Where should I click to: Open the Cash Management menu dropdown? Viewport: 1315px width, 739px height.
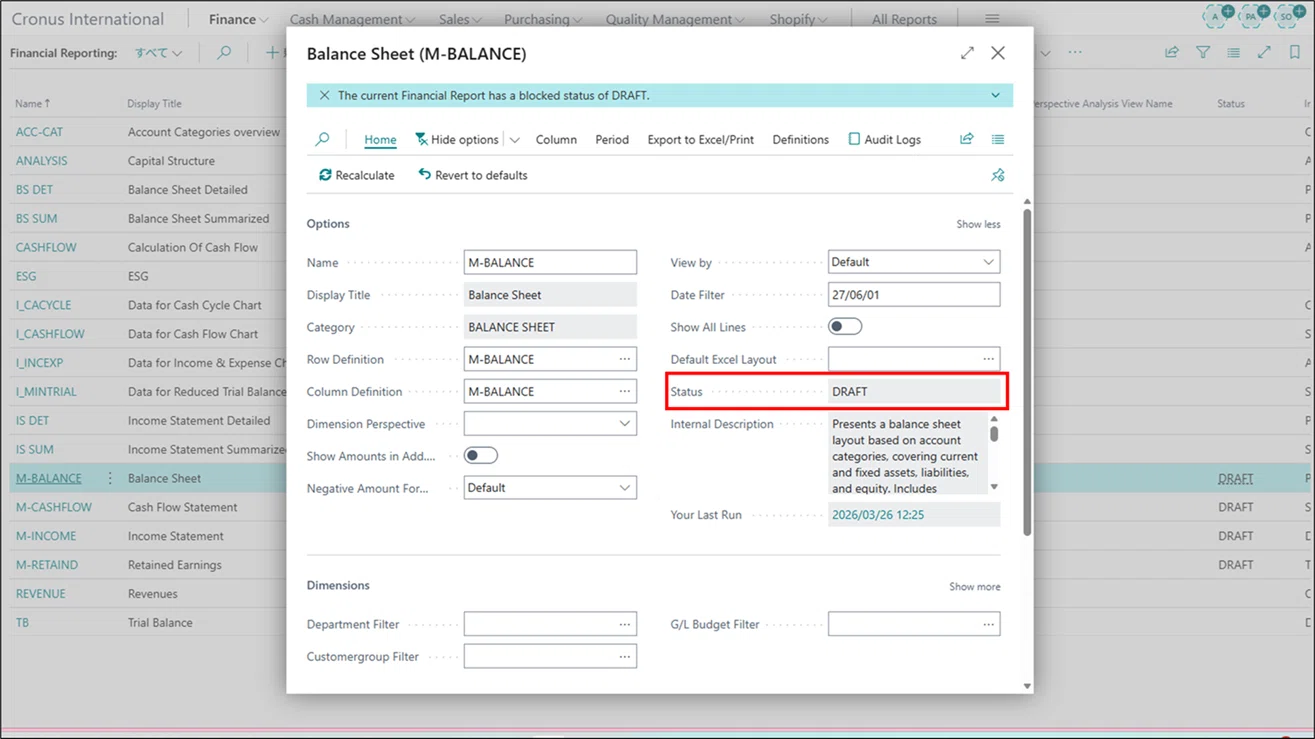(x=352, y=19)
